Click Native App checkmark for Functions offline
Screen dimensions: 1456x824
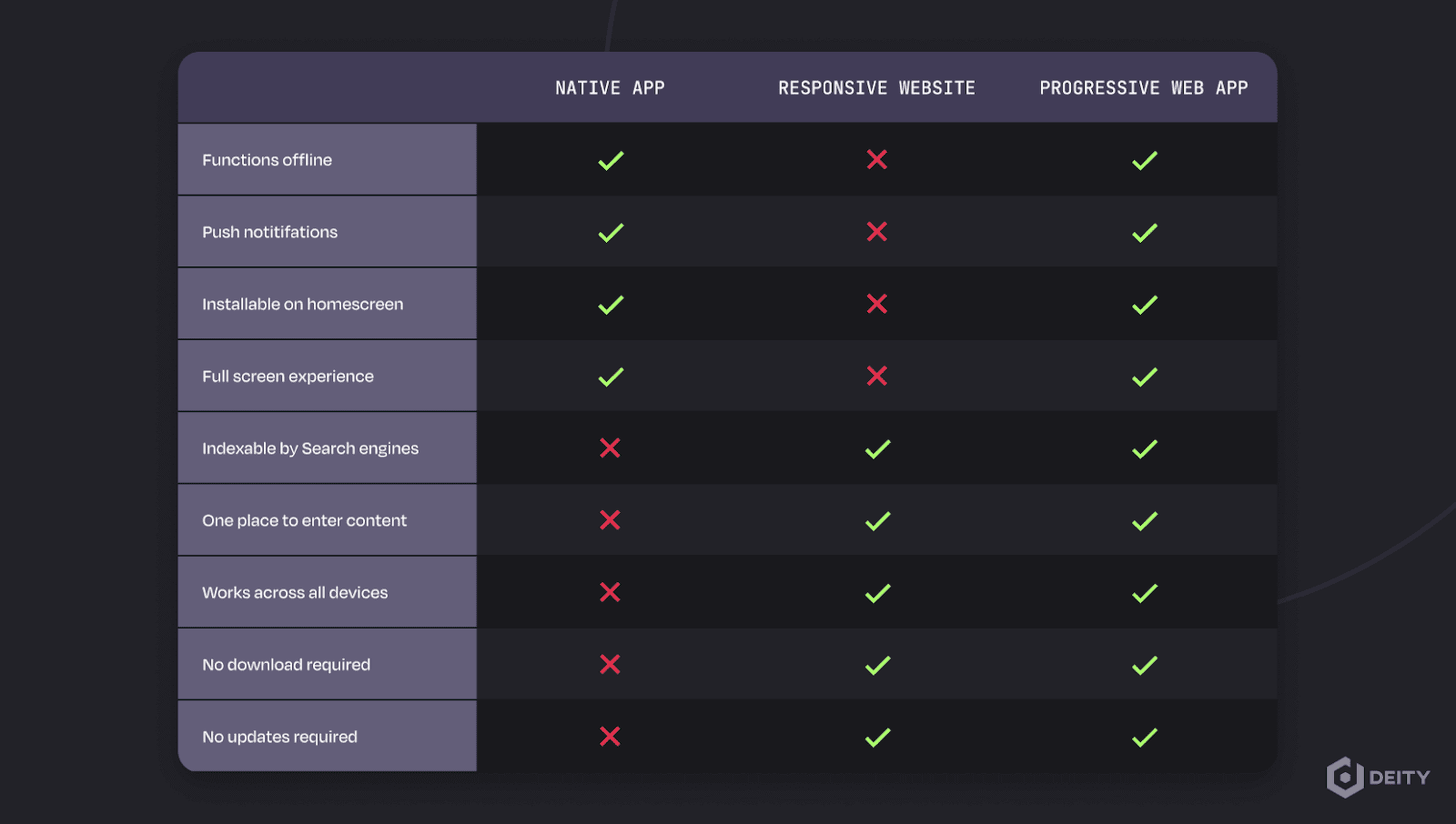click(611, 160)
